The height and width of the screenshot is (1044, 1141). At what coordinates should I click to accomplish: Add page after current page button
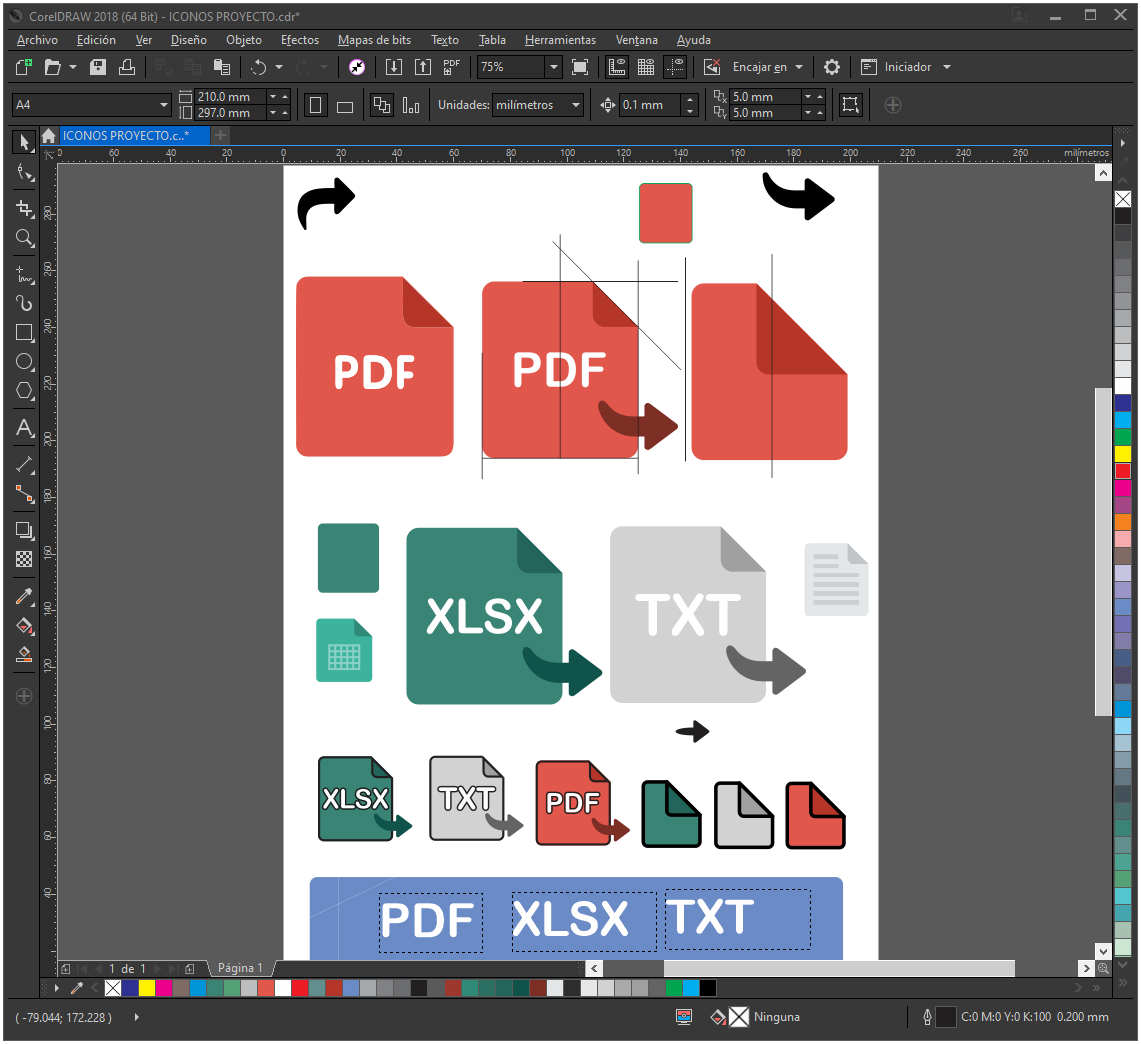pyautogui.click(x=190, y=969)
